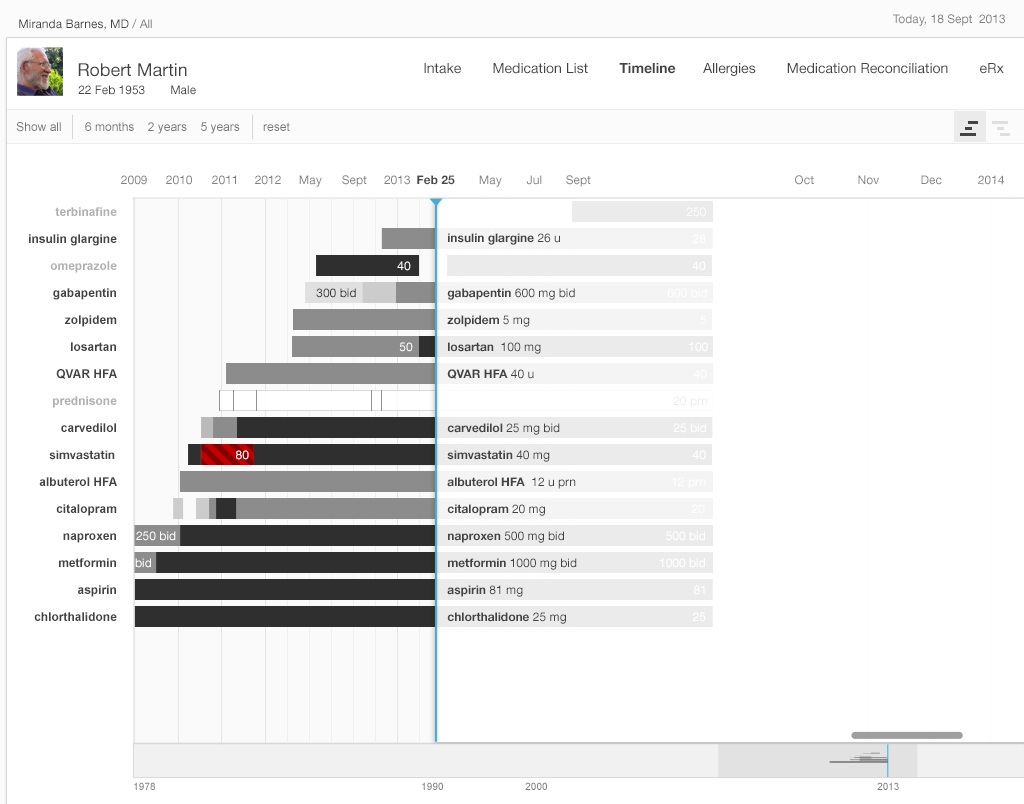The width and height of the screenshot is (1024, 804).
Task: Go to the Medication List tab
Action: click(540, 68)
